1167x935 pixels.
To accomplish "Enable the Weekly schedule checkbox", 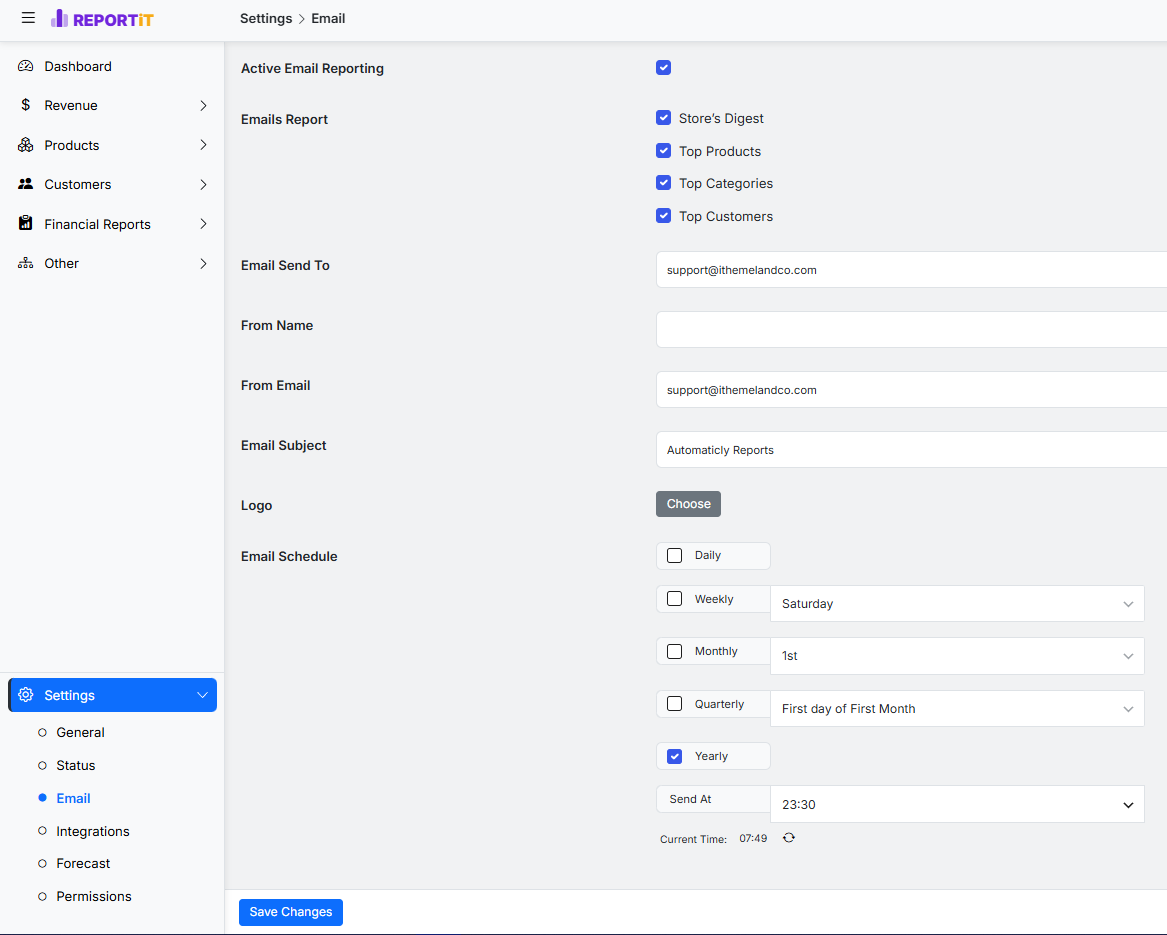I will click(674, 599).
